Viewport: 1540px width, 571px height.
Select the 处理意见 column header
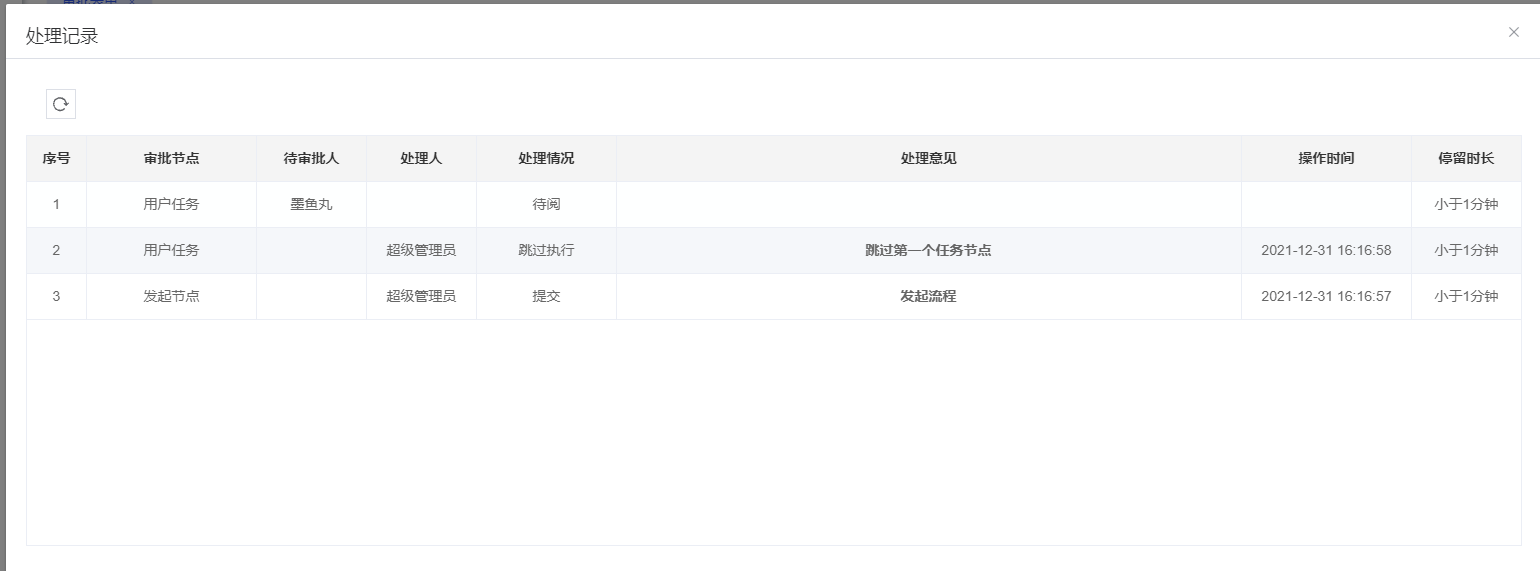click(x=928, y=158)
